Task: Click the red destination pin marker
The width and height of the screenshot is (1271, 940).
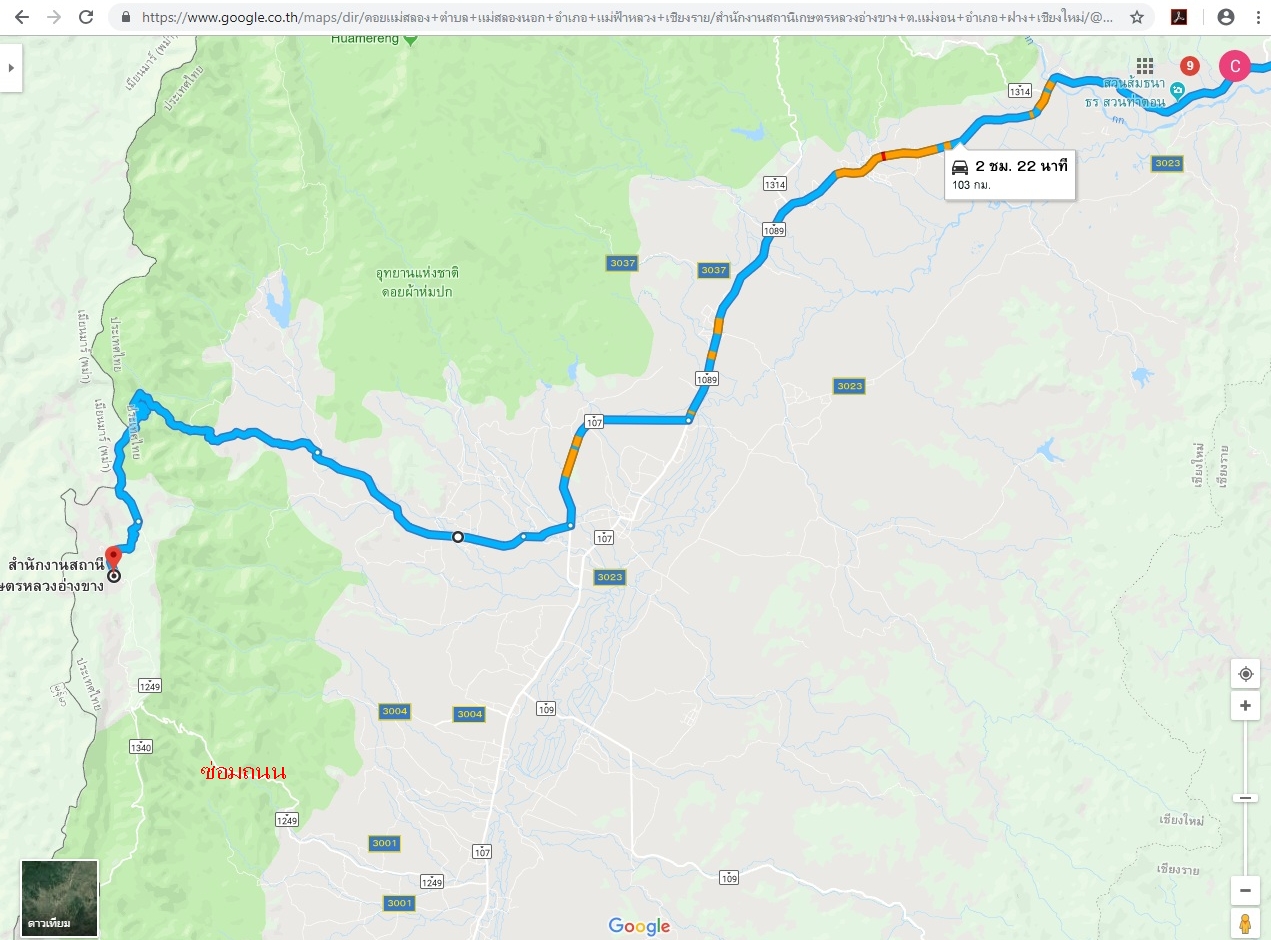Action: [x=113, y=557]
